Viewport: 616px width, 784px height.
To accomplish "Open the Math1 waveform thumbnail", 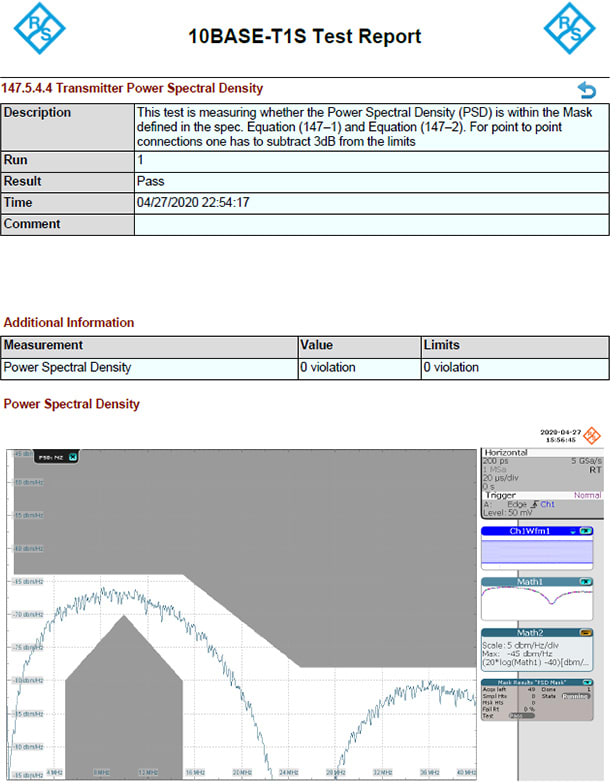I will (x=537, y=602).
